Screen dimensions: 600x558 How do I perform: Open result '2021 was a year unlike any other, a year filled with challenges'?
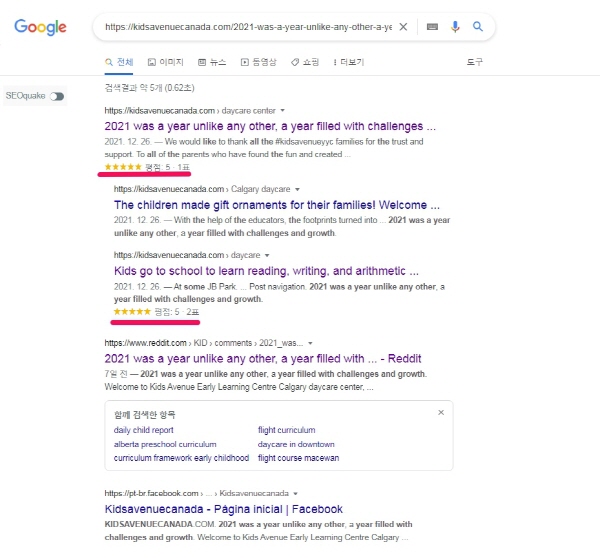tap(270, 126)
